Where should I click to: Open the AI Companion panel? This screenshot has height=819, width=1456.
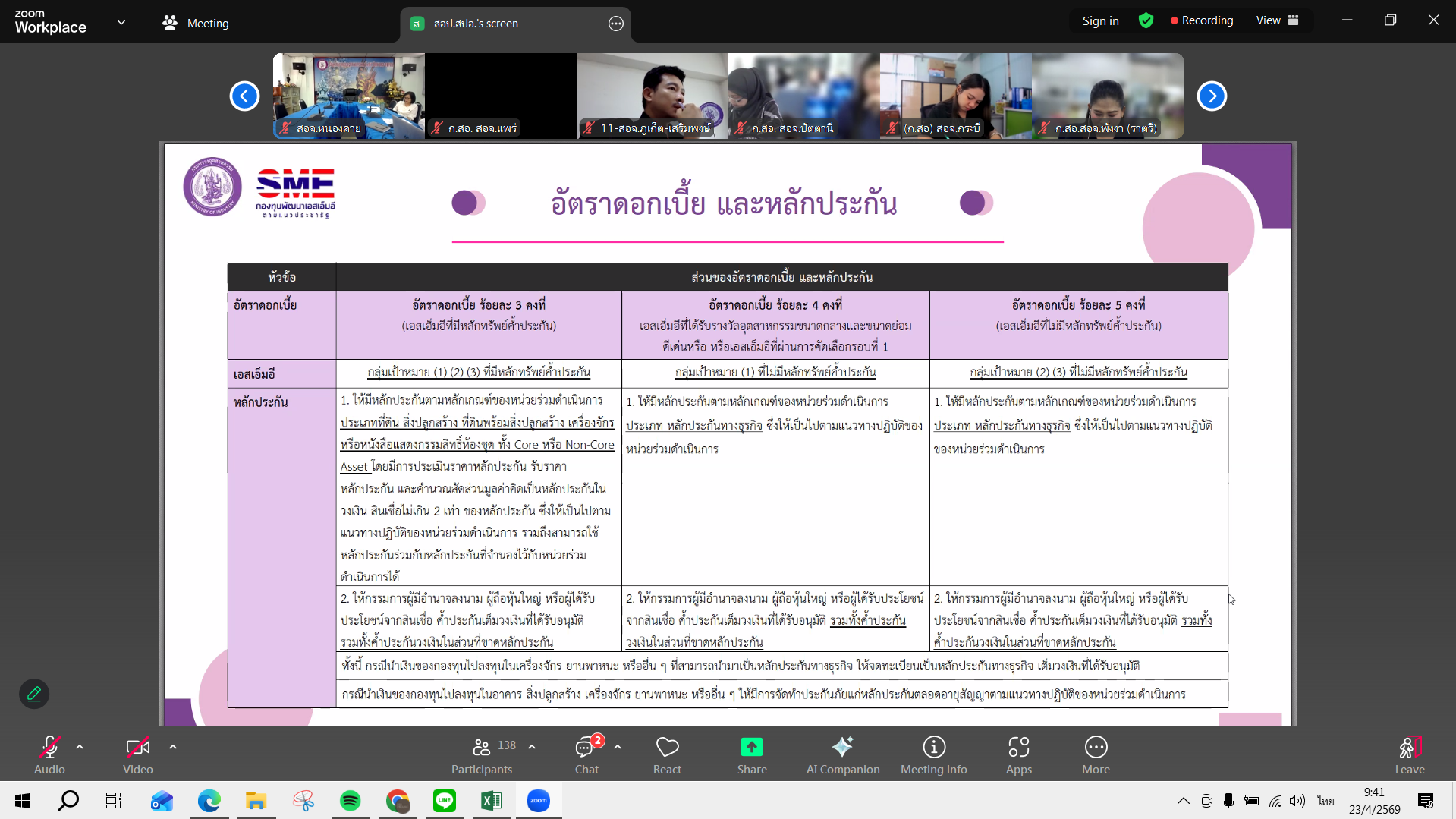click(842, 754)
